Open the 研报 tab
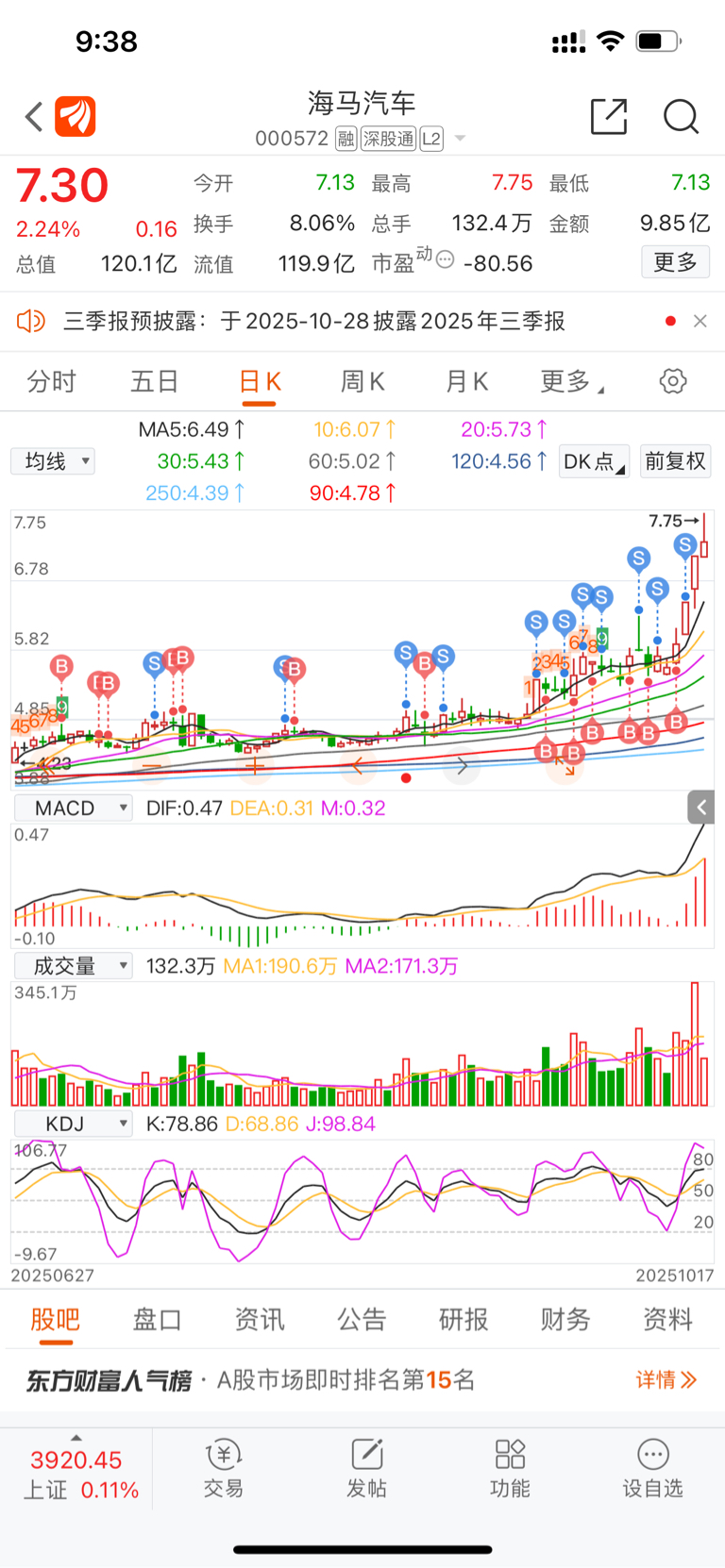The width and height of the screenshot is (725, 1568). pyautogui.click(x=464, y=1319)
